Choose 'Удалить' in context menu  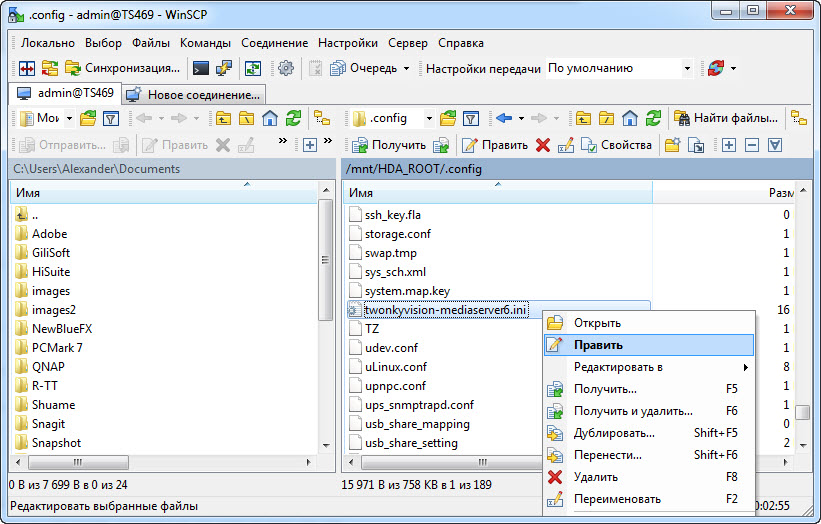click(x=649, y=477)
